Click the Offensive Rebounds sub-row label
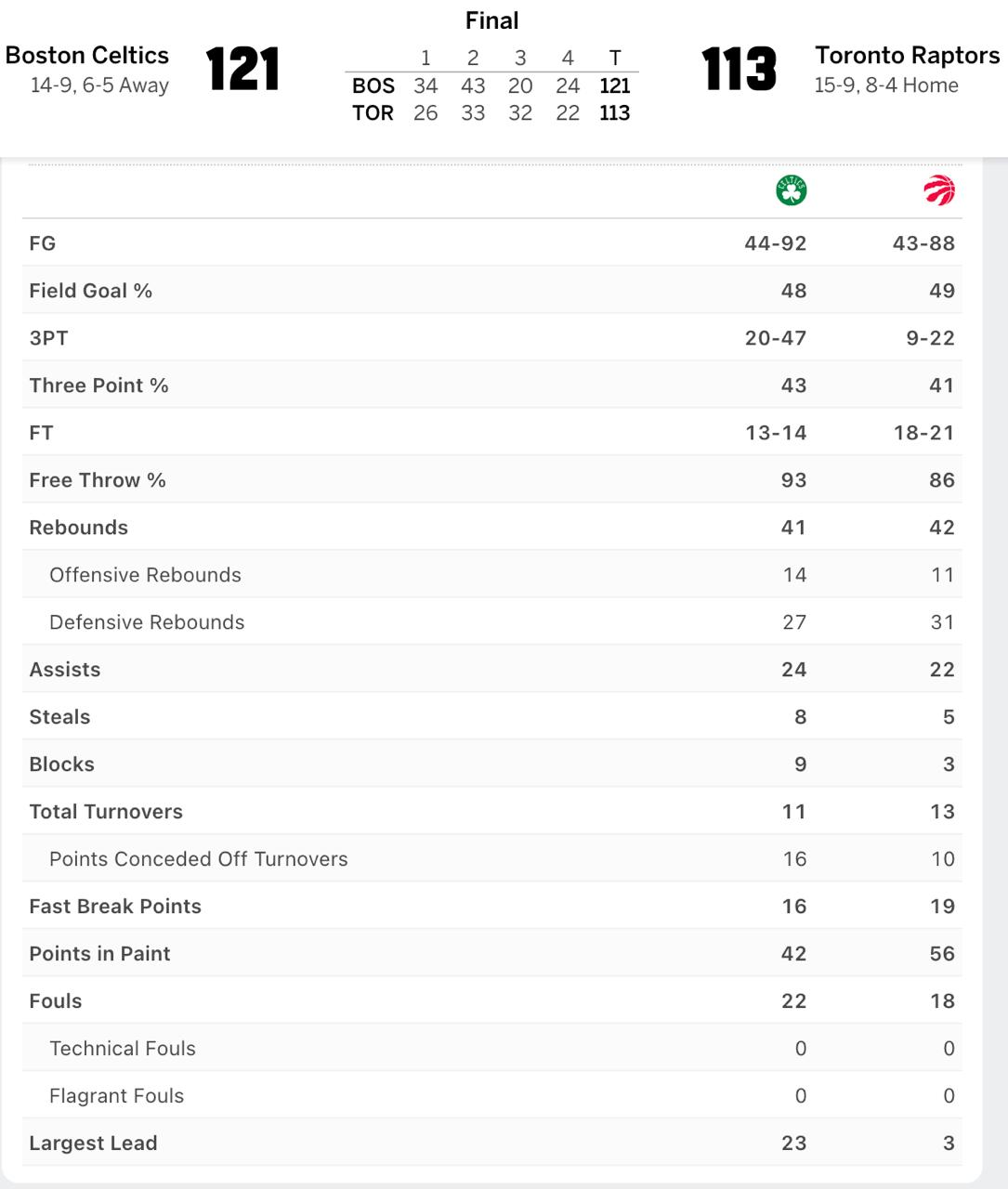Screen dimensions: 1008x1189 [x=145, y=575]
